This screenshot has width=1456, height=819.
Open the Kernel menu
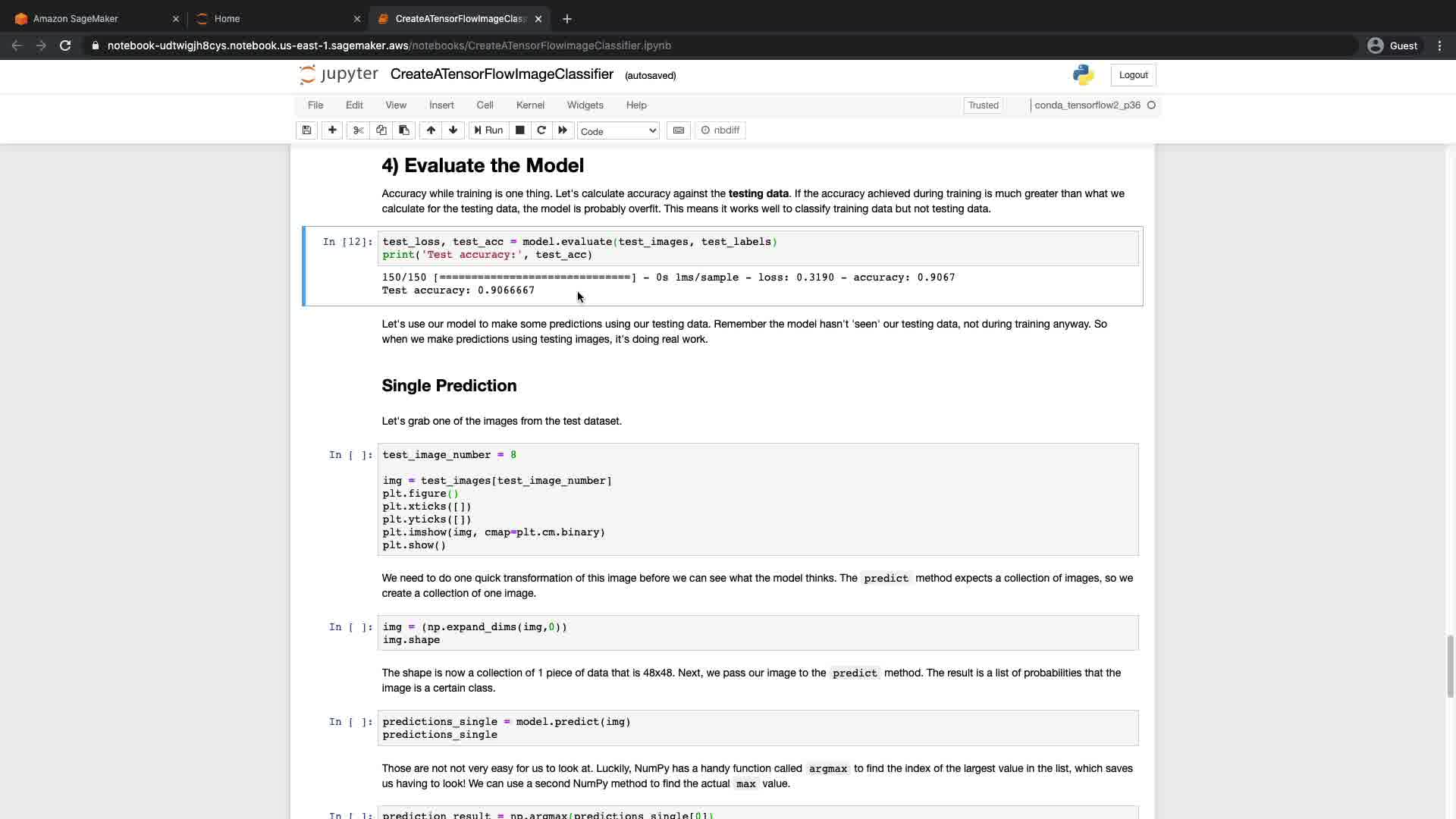(530, 105)
